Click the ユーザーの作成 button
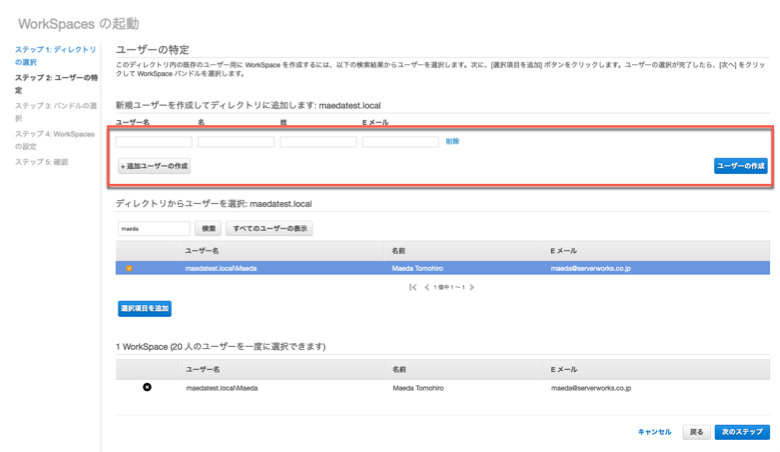This screenshot has height=452, width=780. 740,165
